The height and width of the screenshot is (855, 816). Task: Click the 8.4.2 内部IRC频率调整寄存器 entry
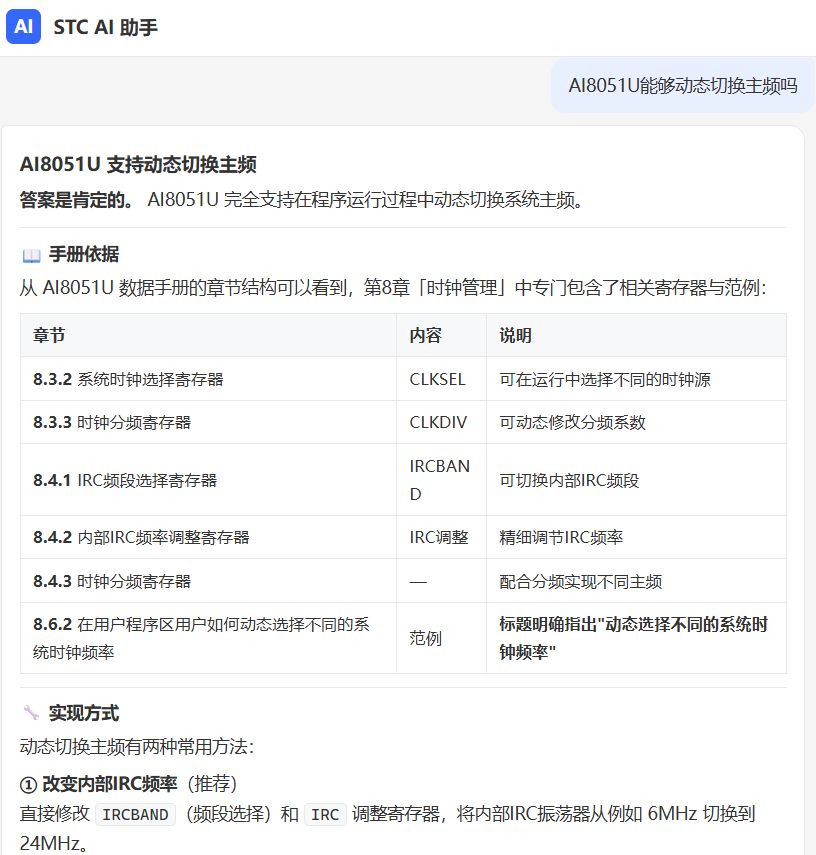tap(141, 537)
